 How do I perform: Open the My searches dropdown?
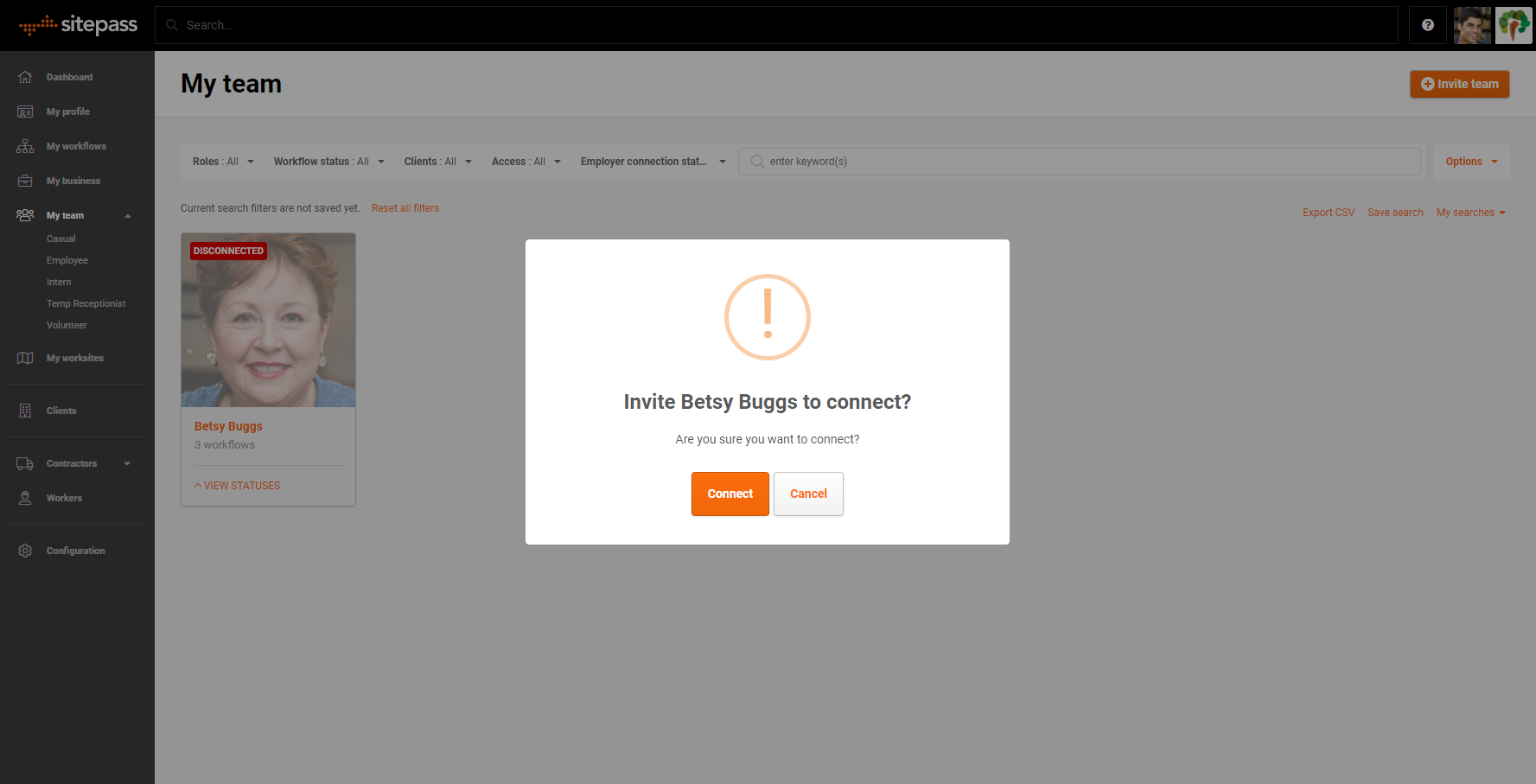tap(1471, 213)
